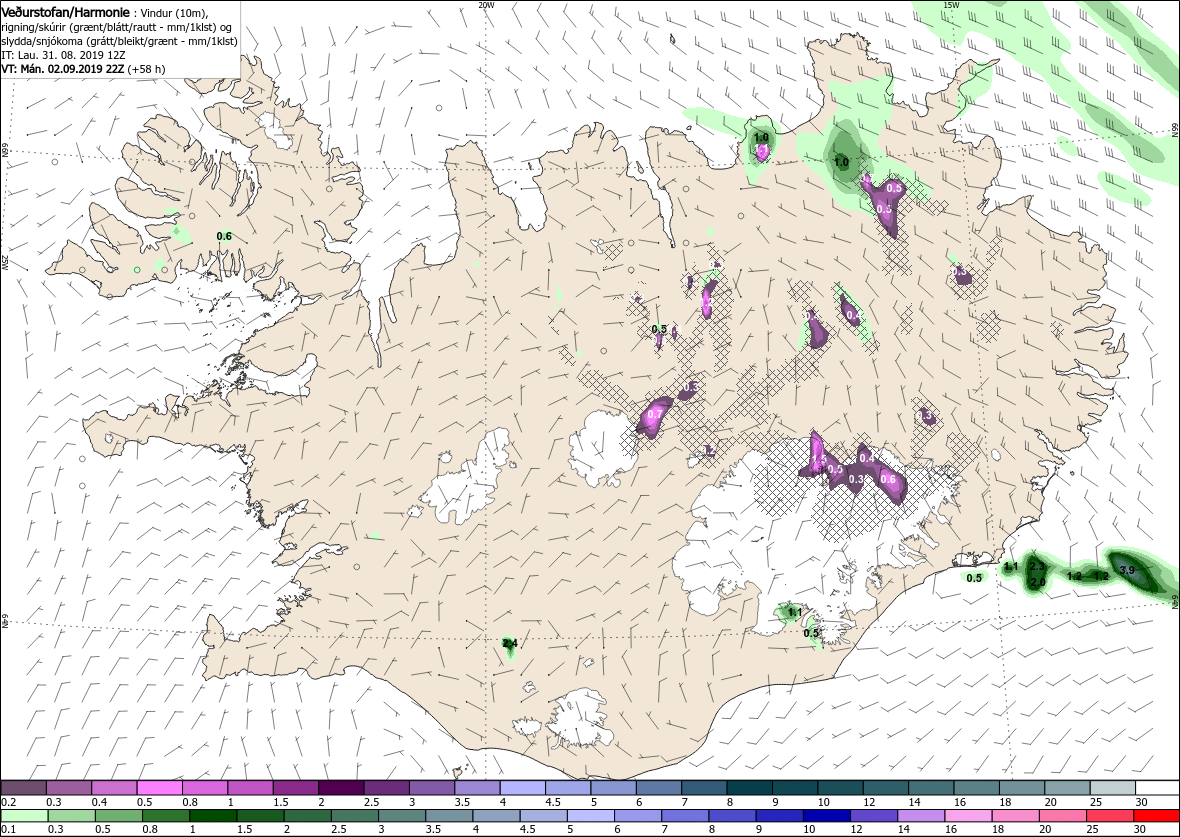Image resolution: width=1180 pixels, height=837 pixels.
Task: Click the dusky purple 0.2 snow legend swatch
Action: tap(23, 787)
